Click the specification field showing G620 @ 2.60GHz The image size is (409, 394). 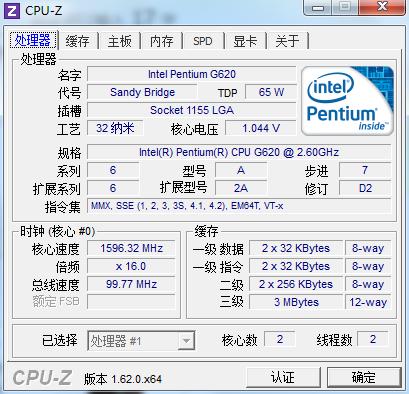point(239,152)
